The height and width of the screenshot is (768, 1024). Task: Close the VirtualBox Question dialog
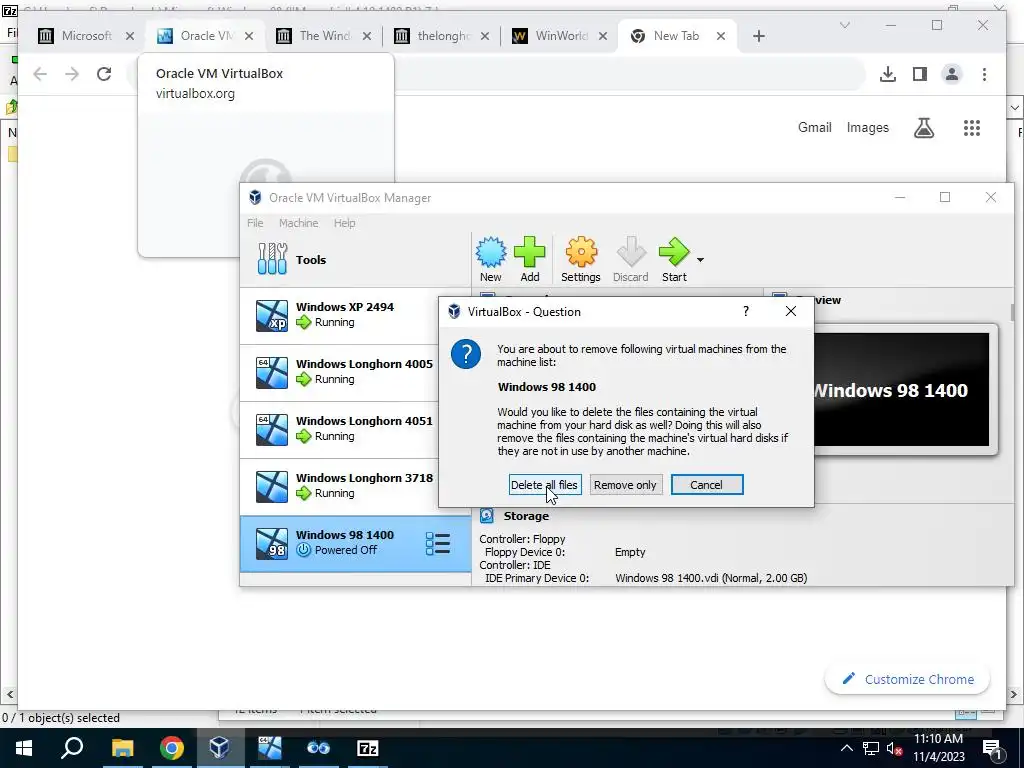[791, 312]
